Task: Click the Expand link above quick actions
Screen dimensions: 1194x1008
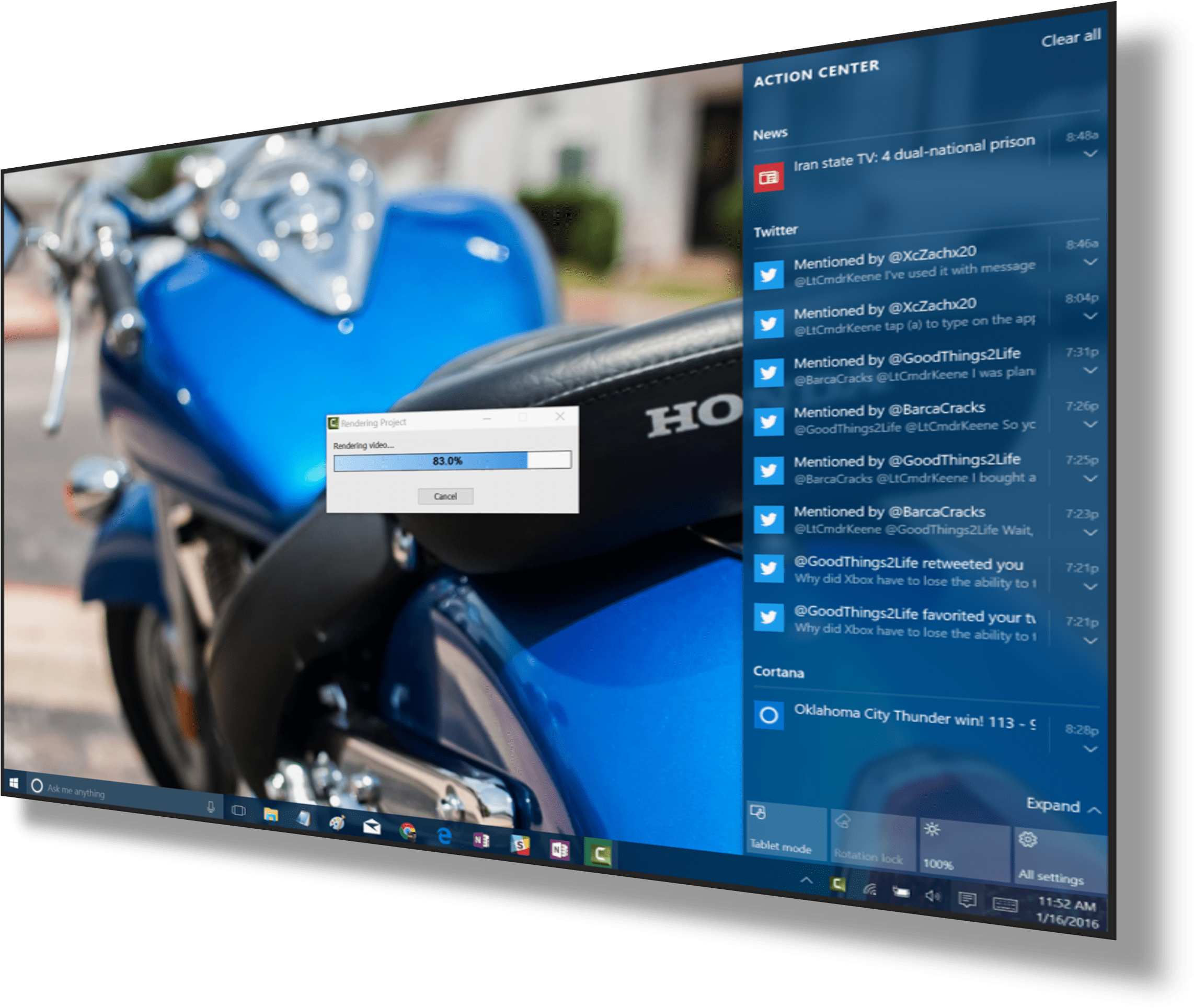Action: tap(1052, 805)
